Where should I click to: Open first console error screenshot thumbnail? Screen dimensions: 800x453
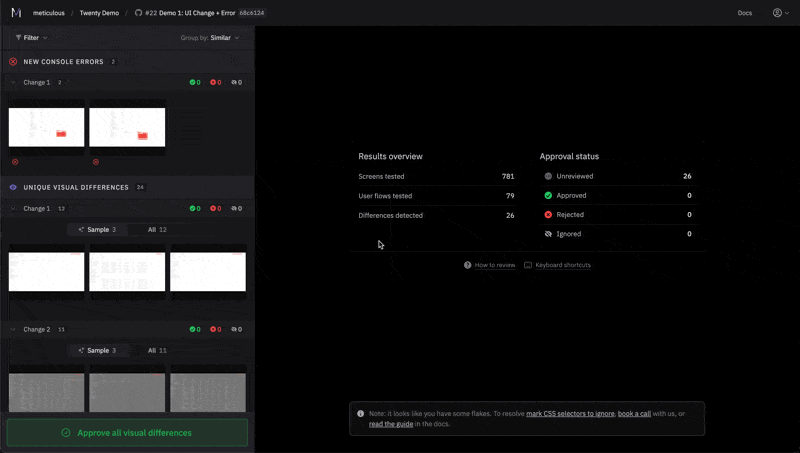[x=46, y=127]
